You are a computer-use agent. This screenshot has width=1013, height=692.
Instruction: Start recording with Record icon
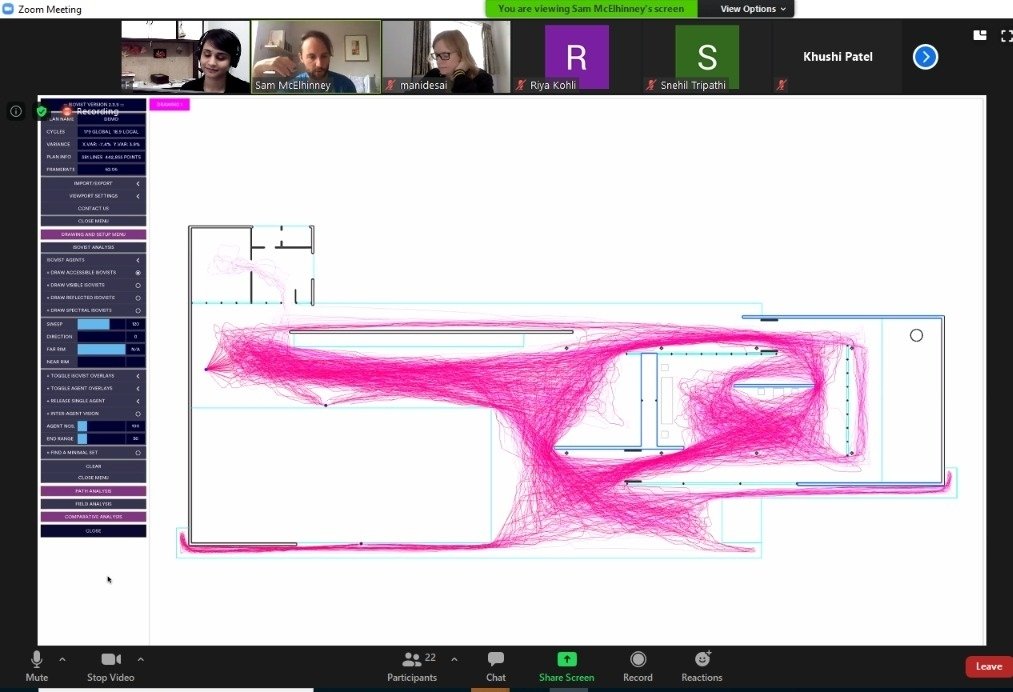point(638,659)
